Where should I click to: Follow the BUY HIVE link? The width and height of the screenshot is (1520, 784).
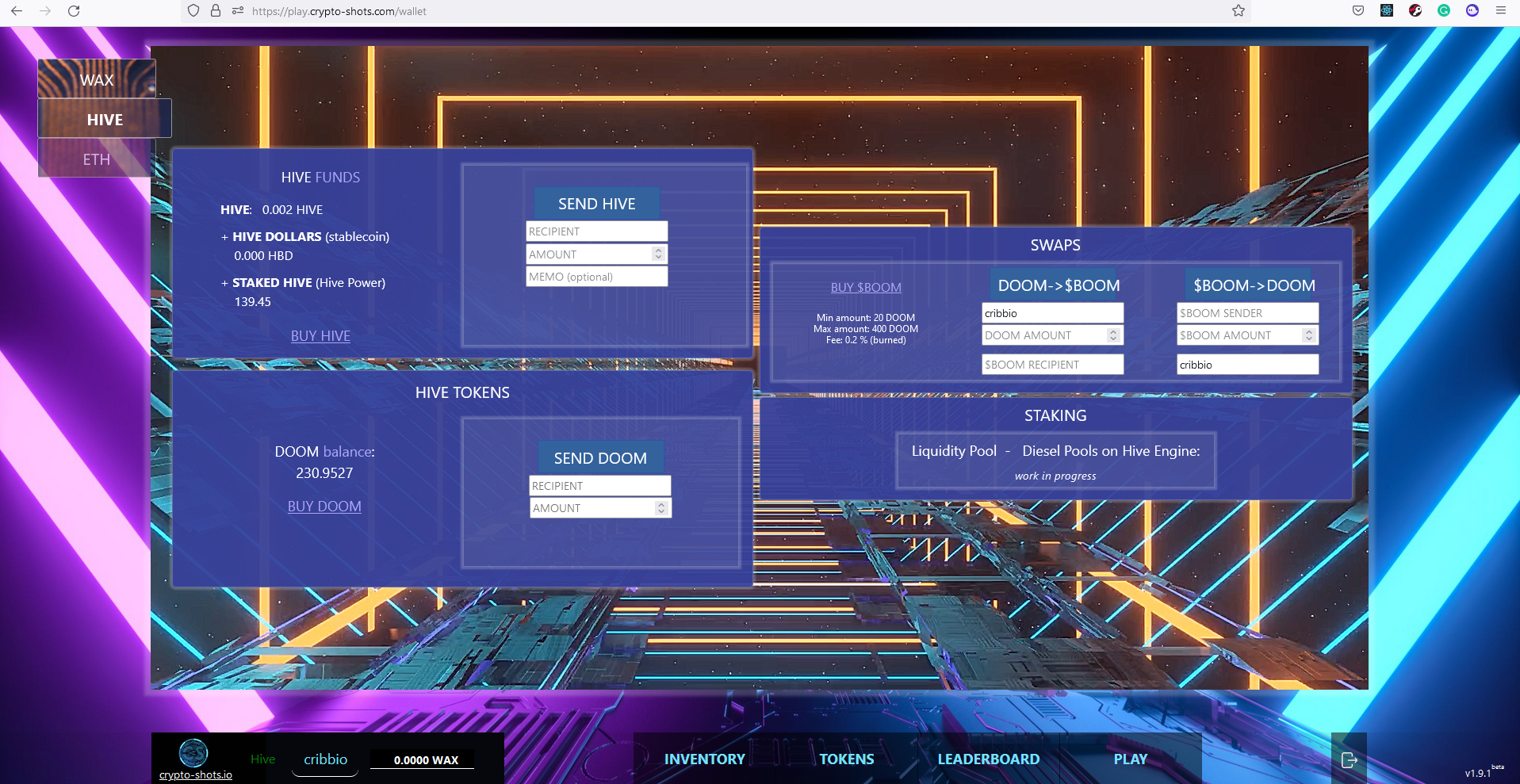pyautogui.click(x=320, y=336)
